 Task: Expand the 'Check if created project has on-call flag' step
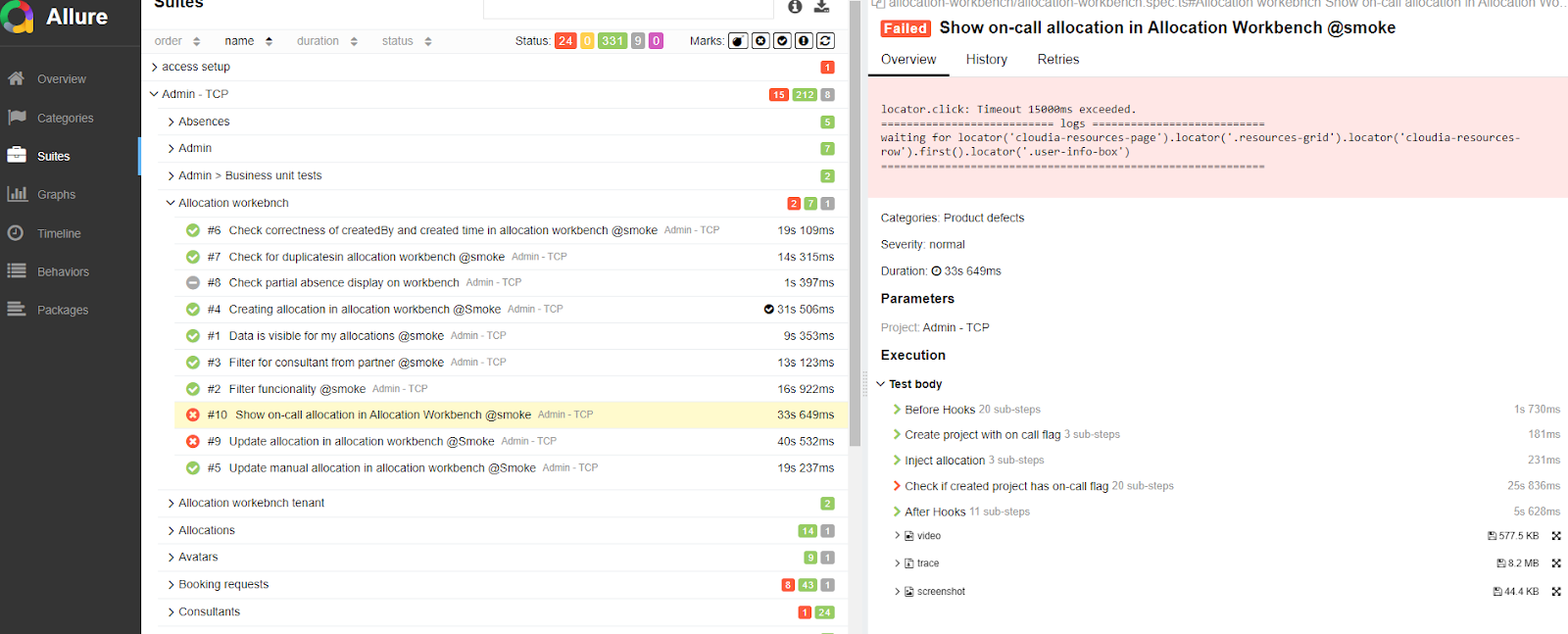[x=1005, y=486]
